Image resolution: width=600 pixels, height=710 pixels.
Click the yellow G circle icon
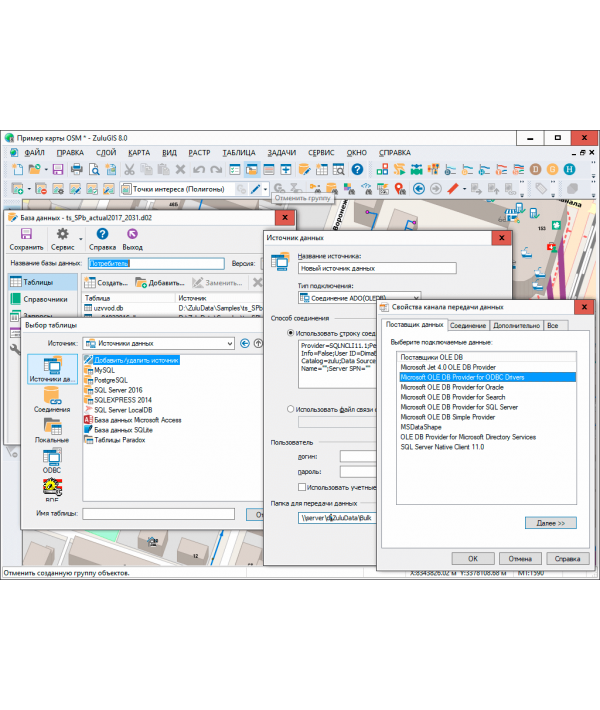(552, 169)
